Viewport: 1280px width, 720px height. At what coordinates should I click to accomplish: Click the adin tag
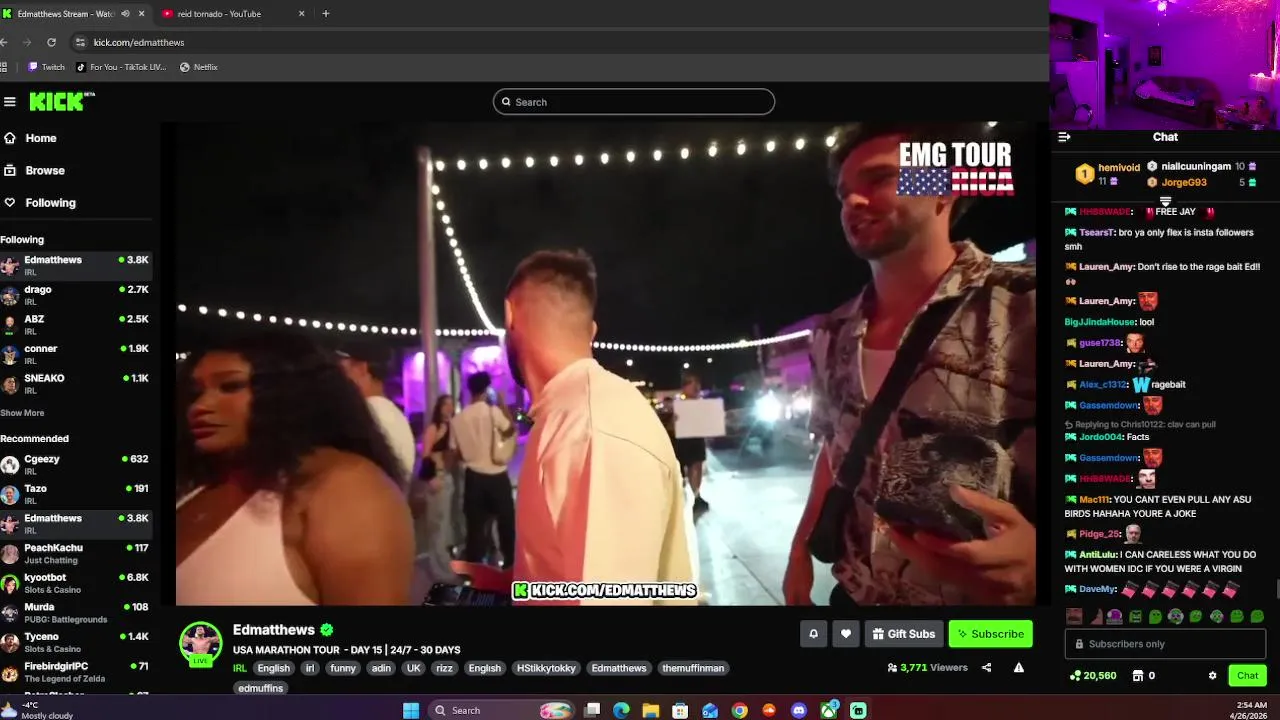pyautogui.click(x=381, y=668)
